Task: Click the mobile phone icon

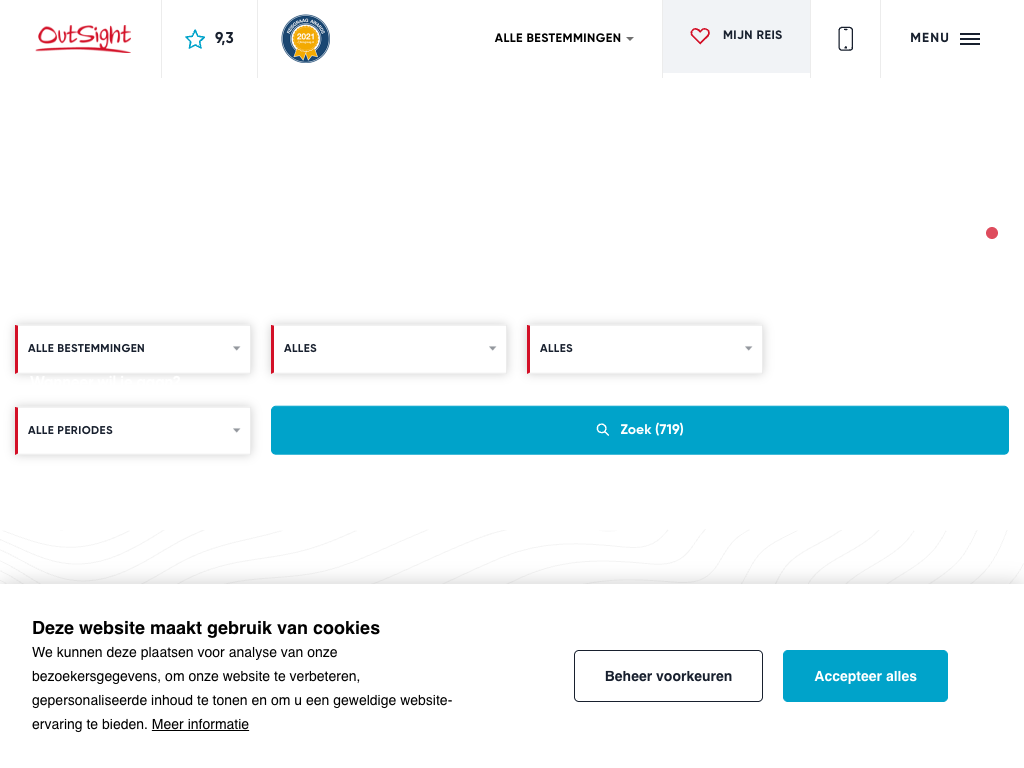Action: pyautogui.click(x=845, y=39)
